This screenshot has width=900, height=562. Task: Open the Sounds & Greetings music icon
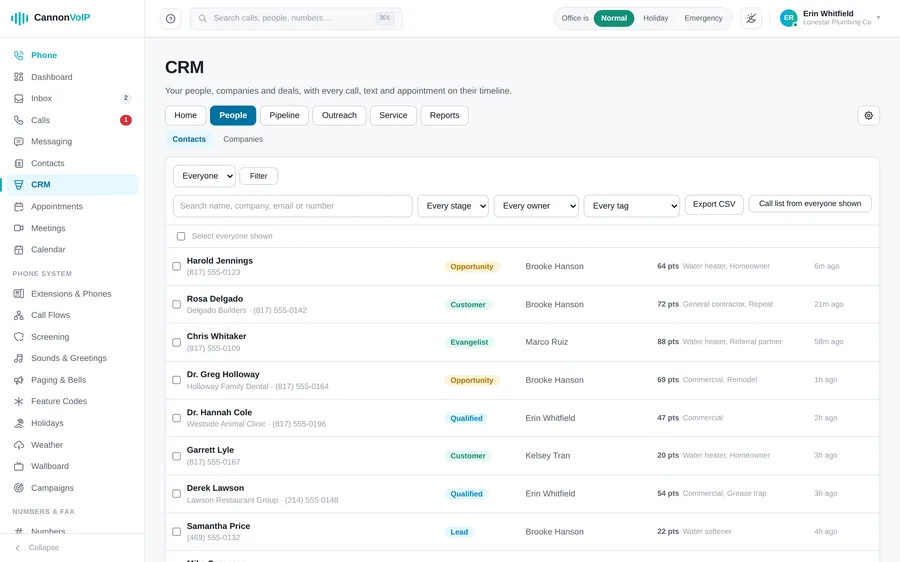[19, 358]
